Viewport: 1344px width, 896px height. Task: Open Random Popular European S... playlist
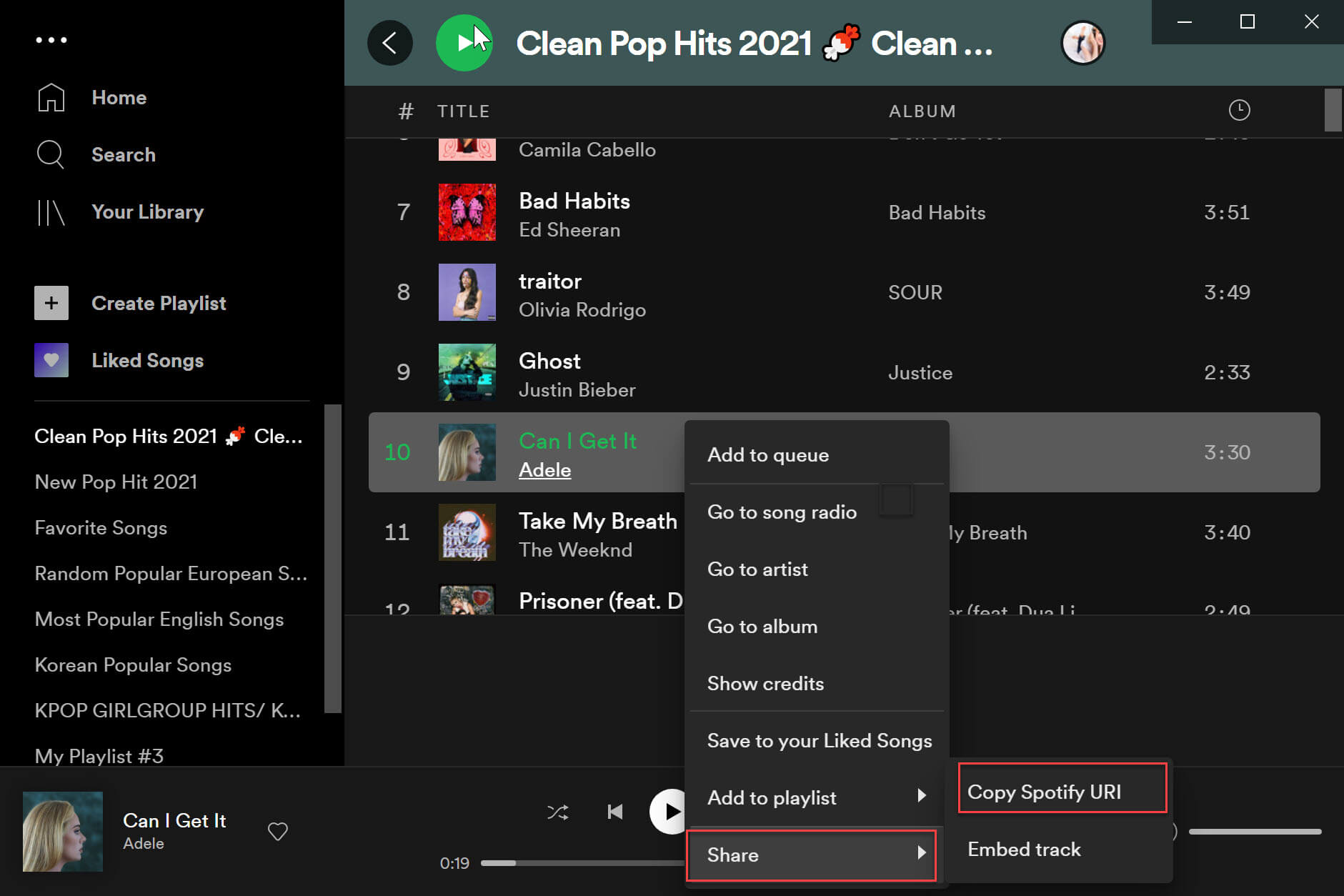(171, 574)
